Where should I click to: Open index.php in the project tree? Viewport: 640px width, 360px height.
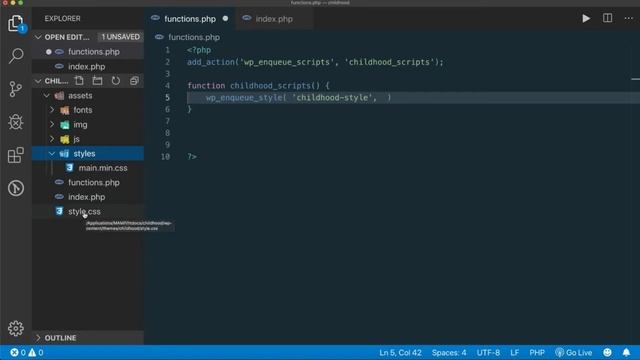[88, 197]
